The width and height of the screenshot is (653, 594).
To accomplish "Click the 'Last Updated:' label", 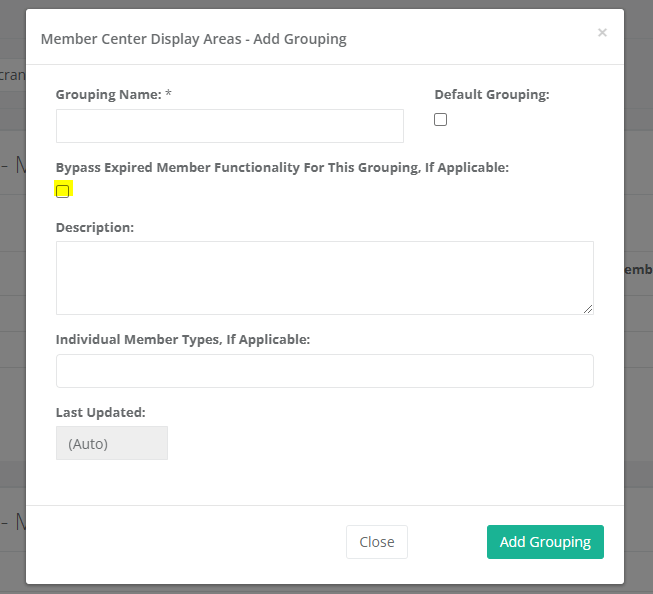I will pos(101,411).
